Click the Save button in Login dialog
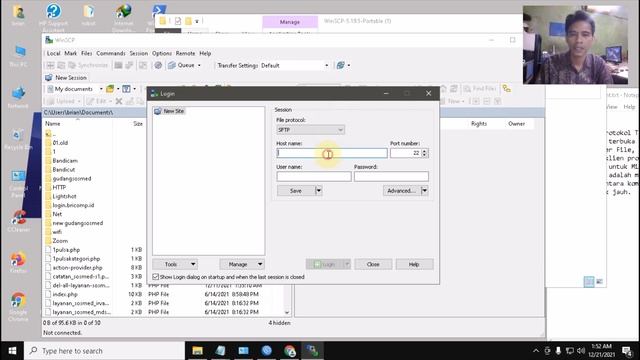 tap(296, 191)
